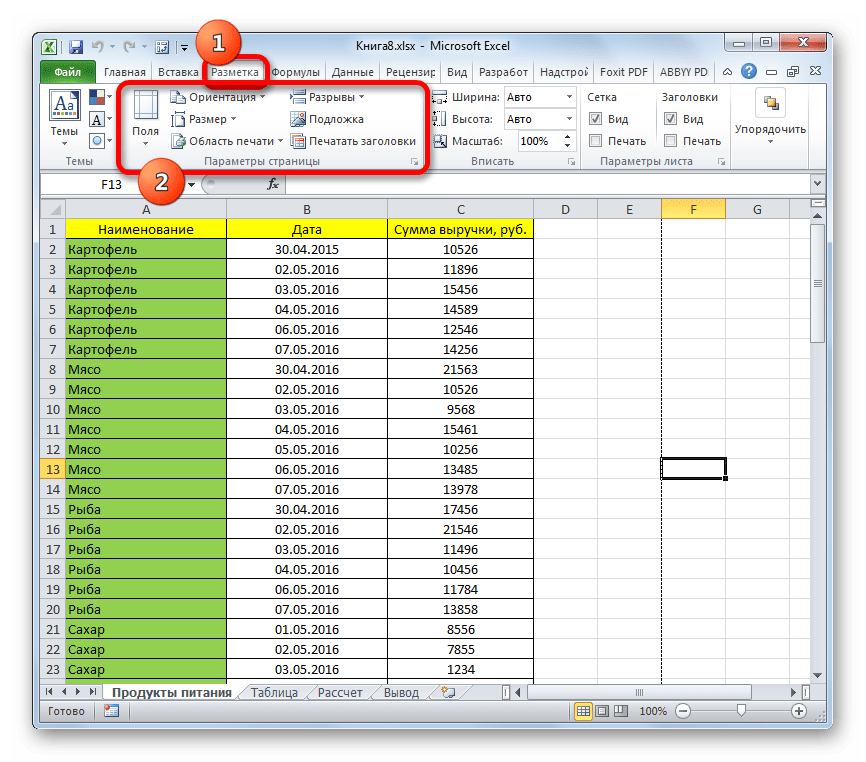Go to next sheet navigation arrow
Viewport: 866px width, 762px height.
pyautogui.click(x=77, y=692)
